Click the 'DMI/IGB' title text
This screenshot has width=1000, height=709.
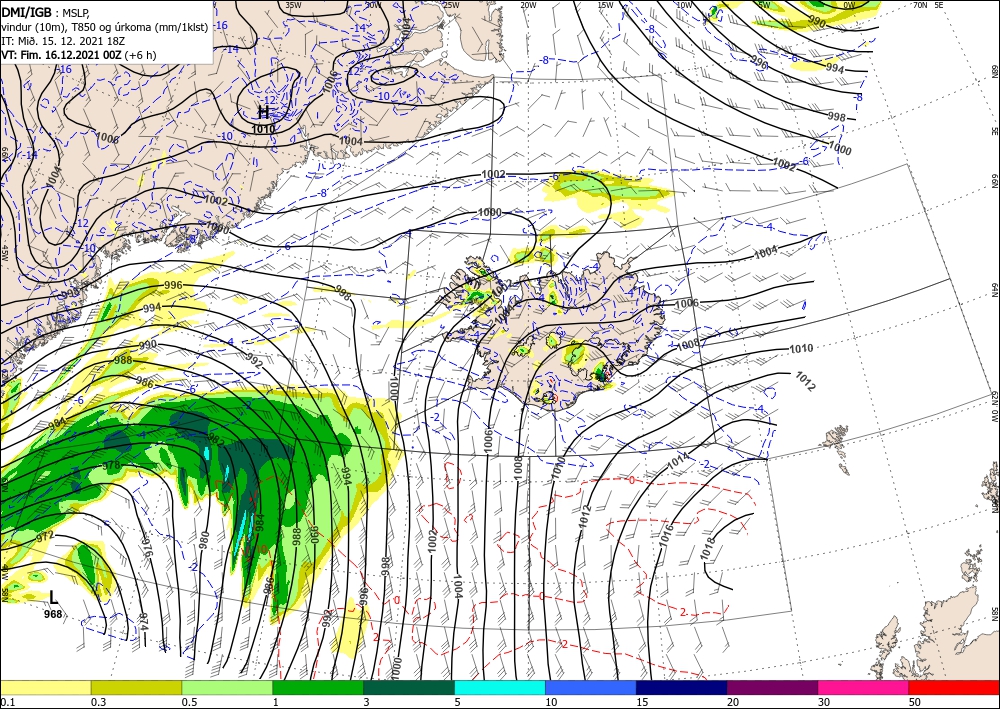[x=26, y=12]
